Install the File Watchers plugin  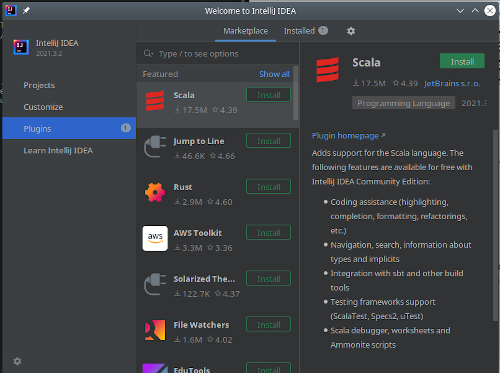coord(268,325)
